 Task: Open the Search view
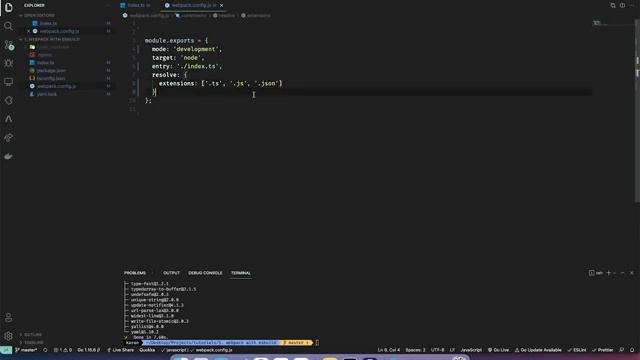(x=9, y=26)
